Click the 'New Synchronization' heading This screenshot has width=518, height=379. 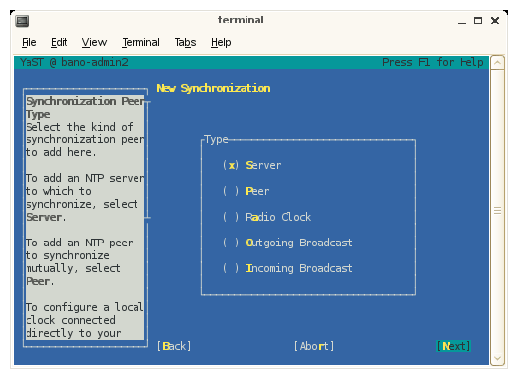tap(213, 88)
